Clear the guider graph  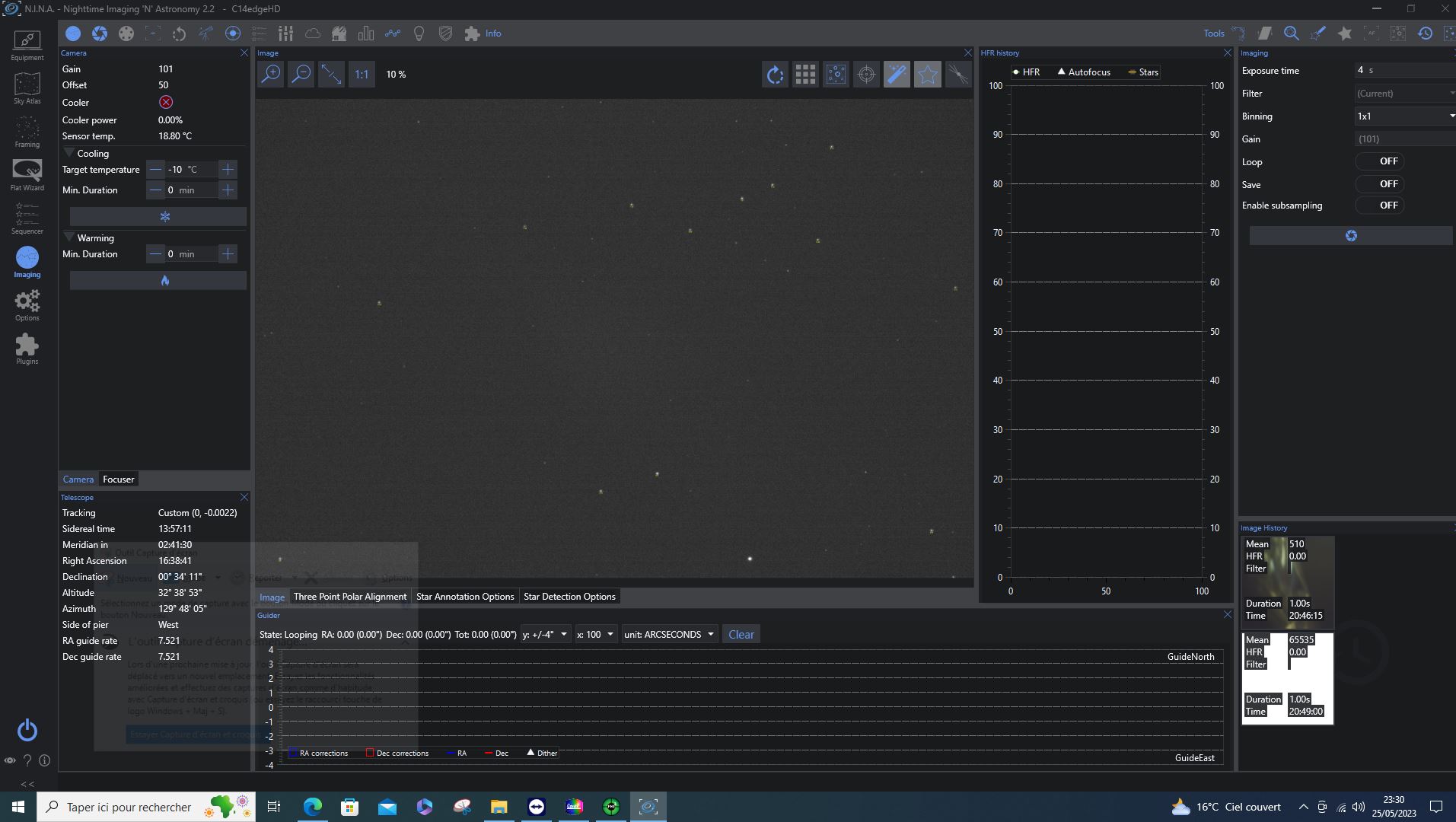tap(741, 634)
